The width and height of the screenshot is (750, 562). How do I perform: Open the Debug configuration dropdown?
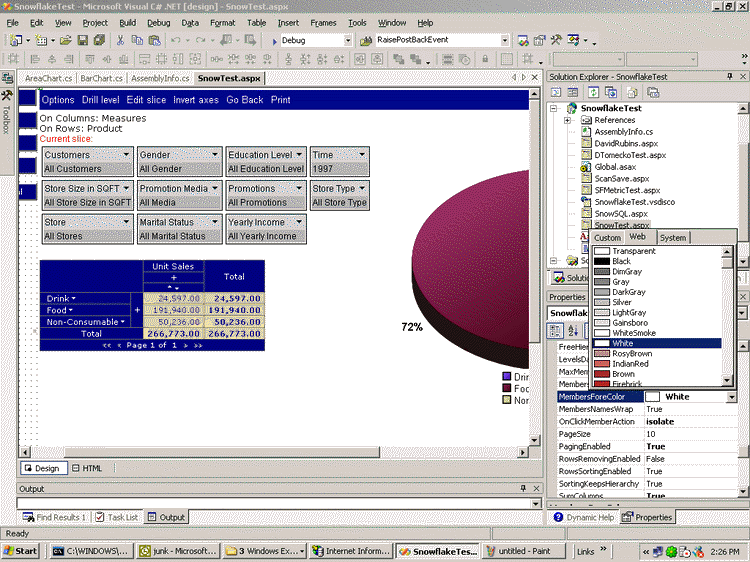pyautogui.click(x=348, y=41)
